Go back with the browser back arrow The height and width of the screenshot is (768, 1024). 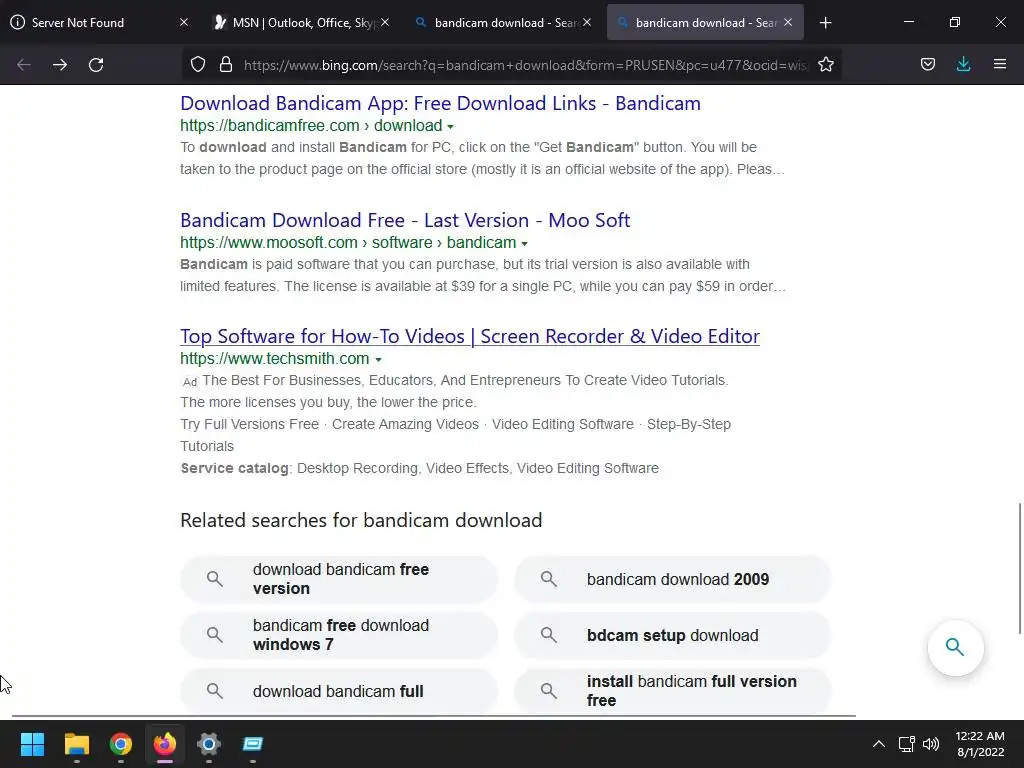click(24, 65)
